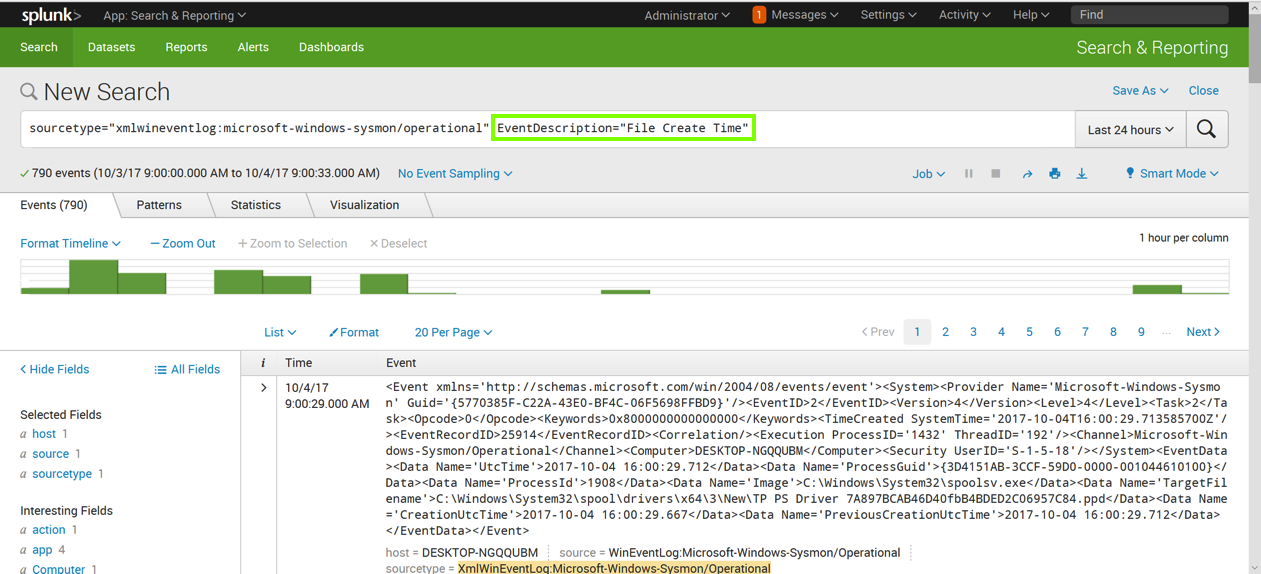This screenshot has width=1261, height=574.
Task: Select sourcetype field in sidebar
Action: pyautogui.click(x=62, y=474)
